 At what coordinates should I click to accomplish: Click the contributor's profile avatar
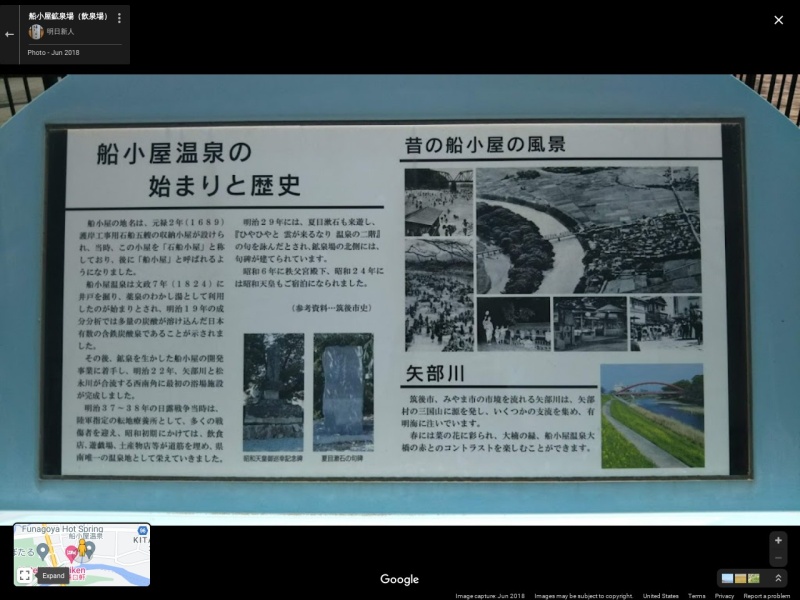pos(36,32)
